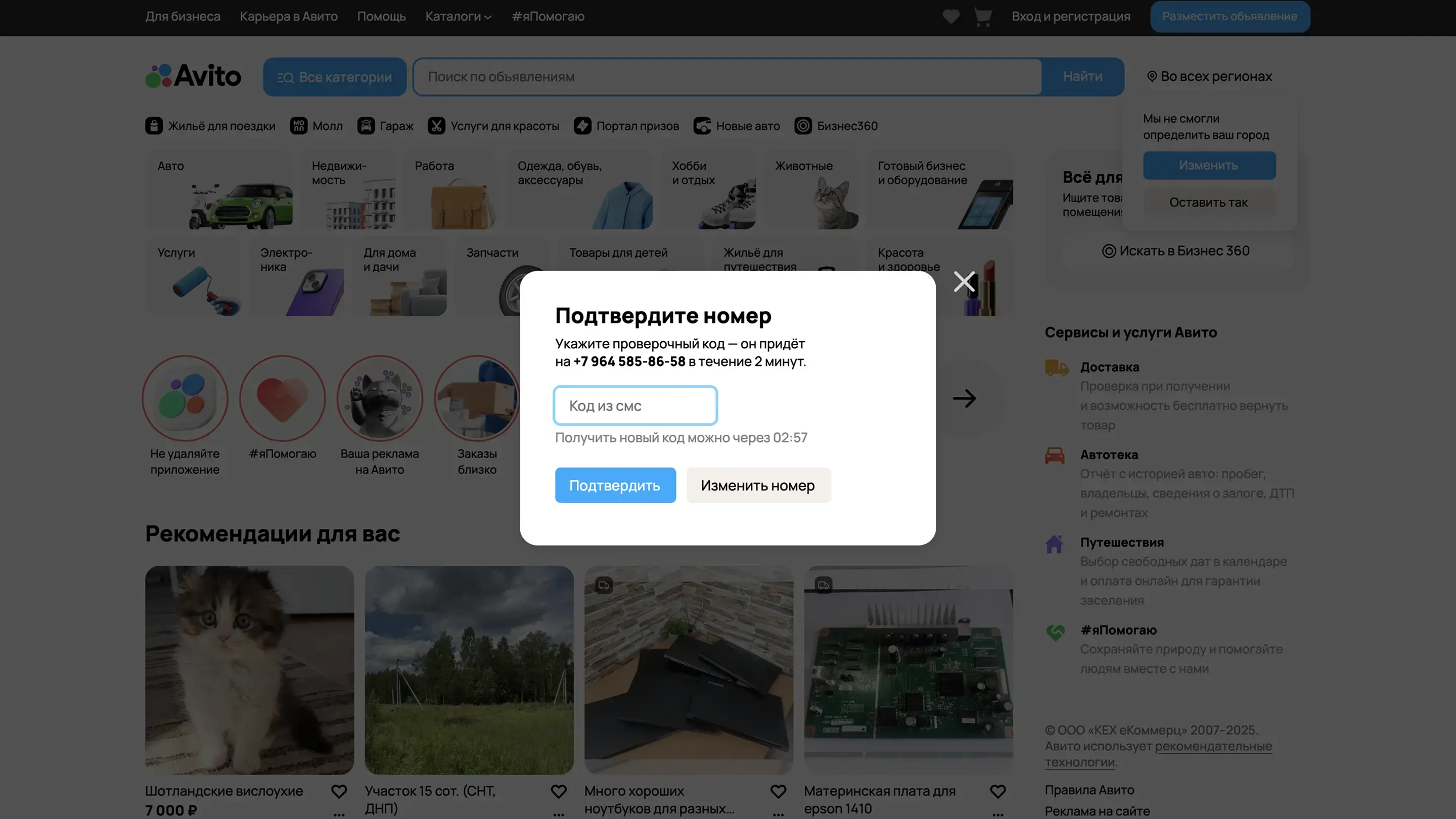Screen dimensions: 1456x819
Task: Open the shopping cart icon
Action: tap(983, 16)
